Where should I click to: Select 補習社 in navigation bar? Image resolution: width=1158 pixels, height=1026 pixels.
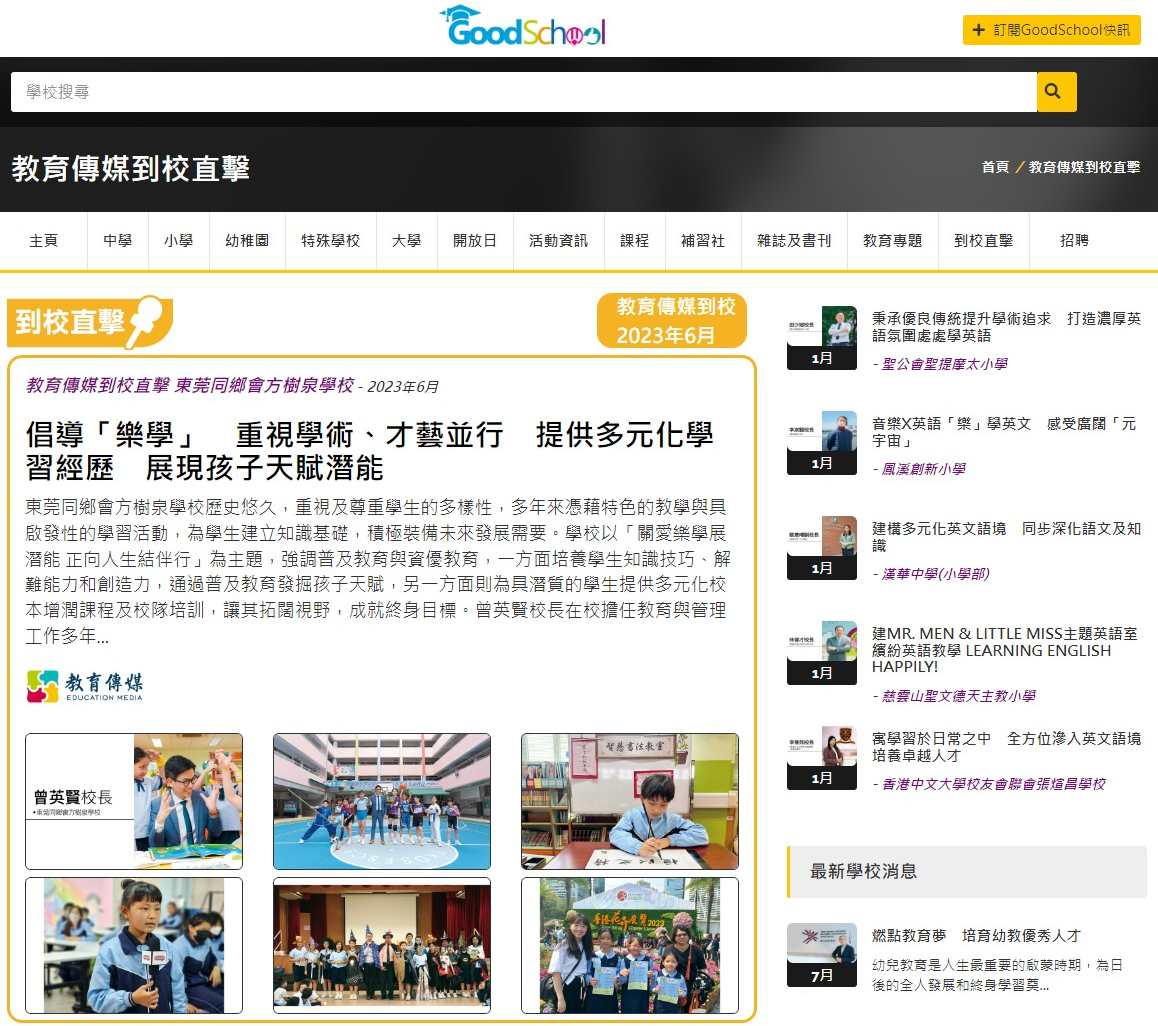click(703, 241)
